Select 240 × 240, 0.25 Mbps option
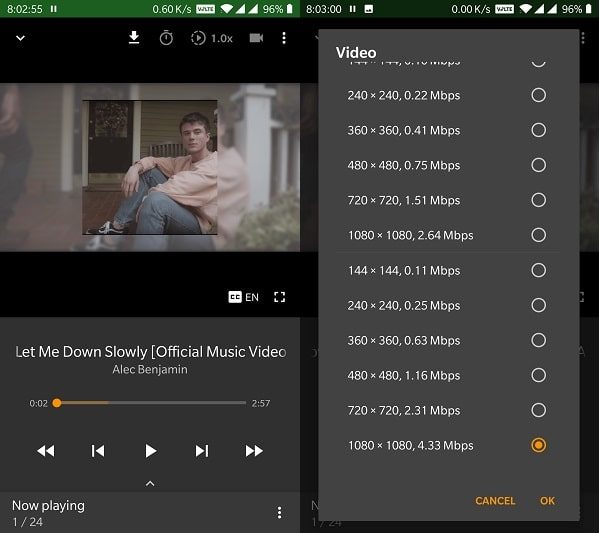The width and height of the screenshot is (600, 533). click(x=448, y=305)
